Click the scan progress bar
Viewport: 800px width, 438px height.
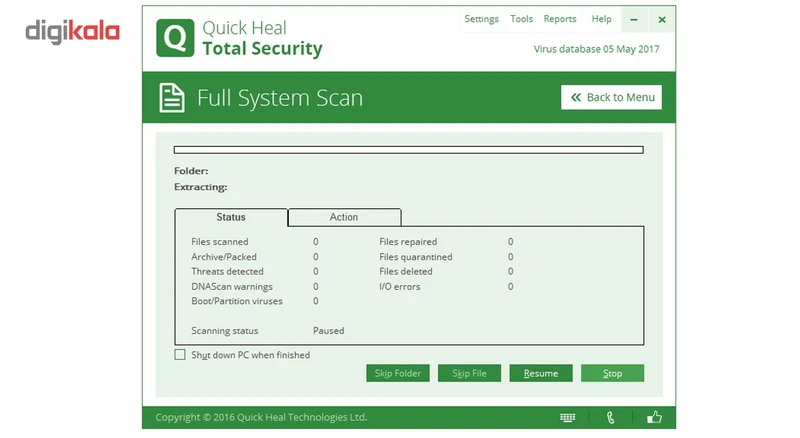(408, 150)
